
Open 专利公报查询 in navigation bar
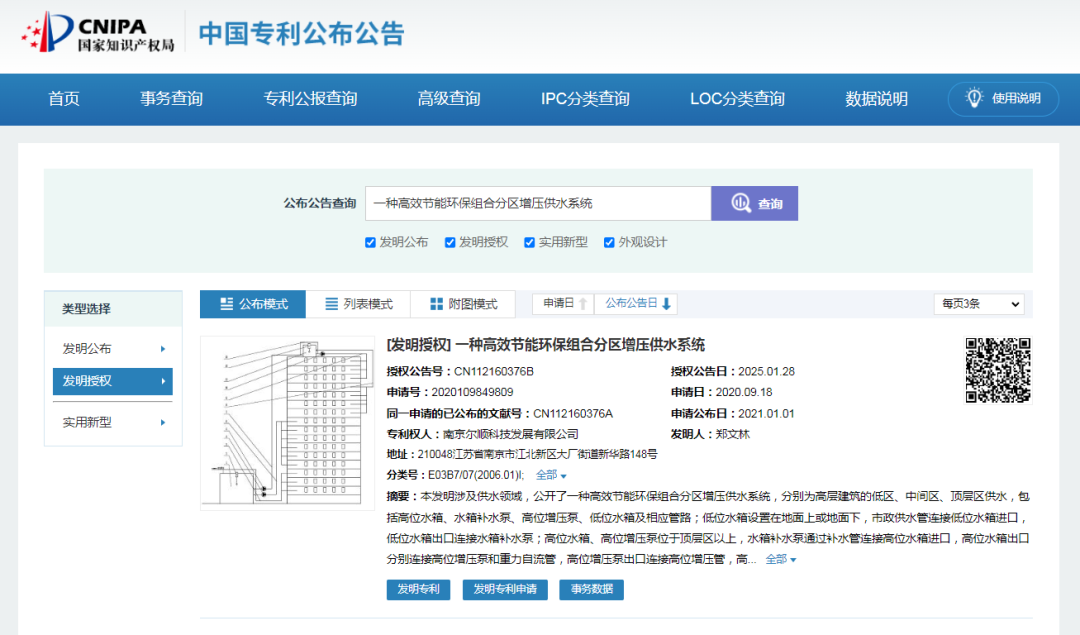(x=311, y=98)
